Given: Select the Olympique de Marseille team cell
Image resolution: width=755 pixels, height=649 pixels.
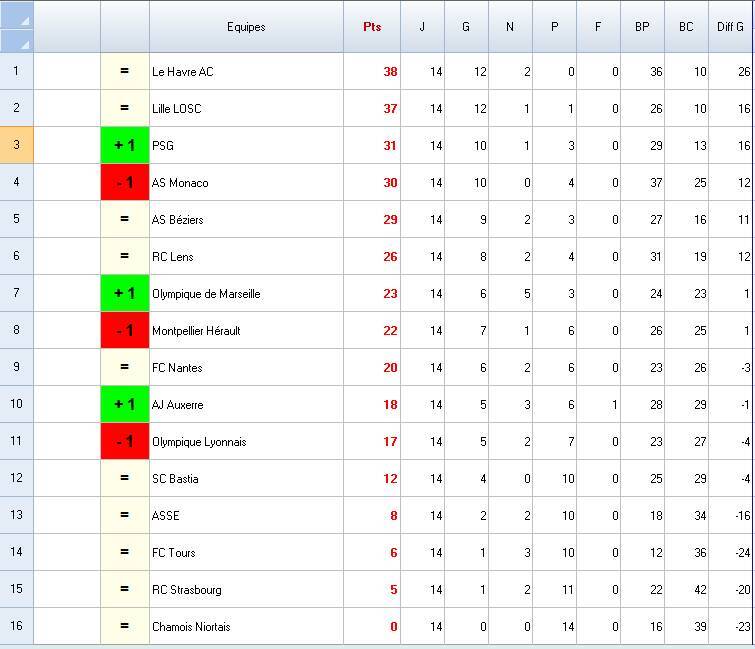Looking at the screenshot, I should click(x=246, y=294).
